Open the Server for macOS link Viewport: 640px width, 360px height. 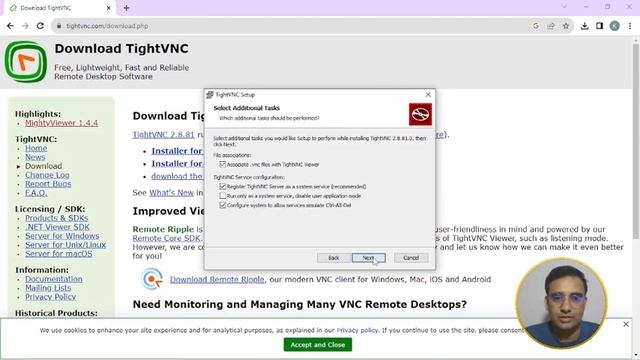(x=58, y=254)
